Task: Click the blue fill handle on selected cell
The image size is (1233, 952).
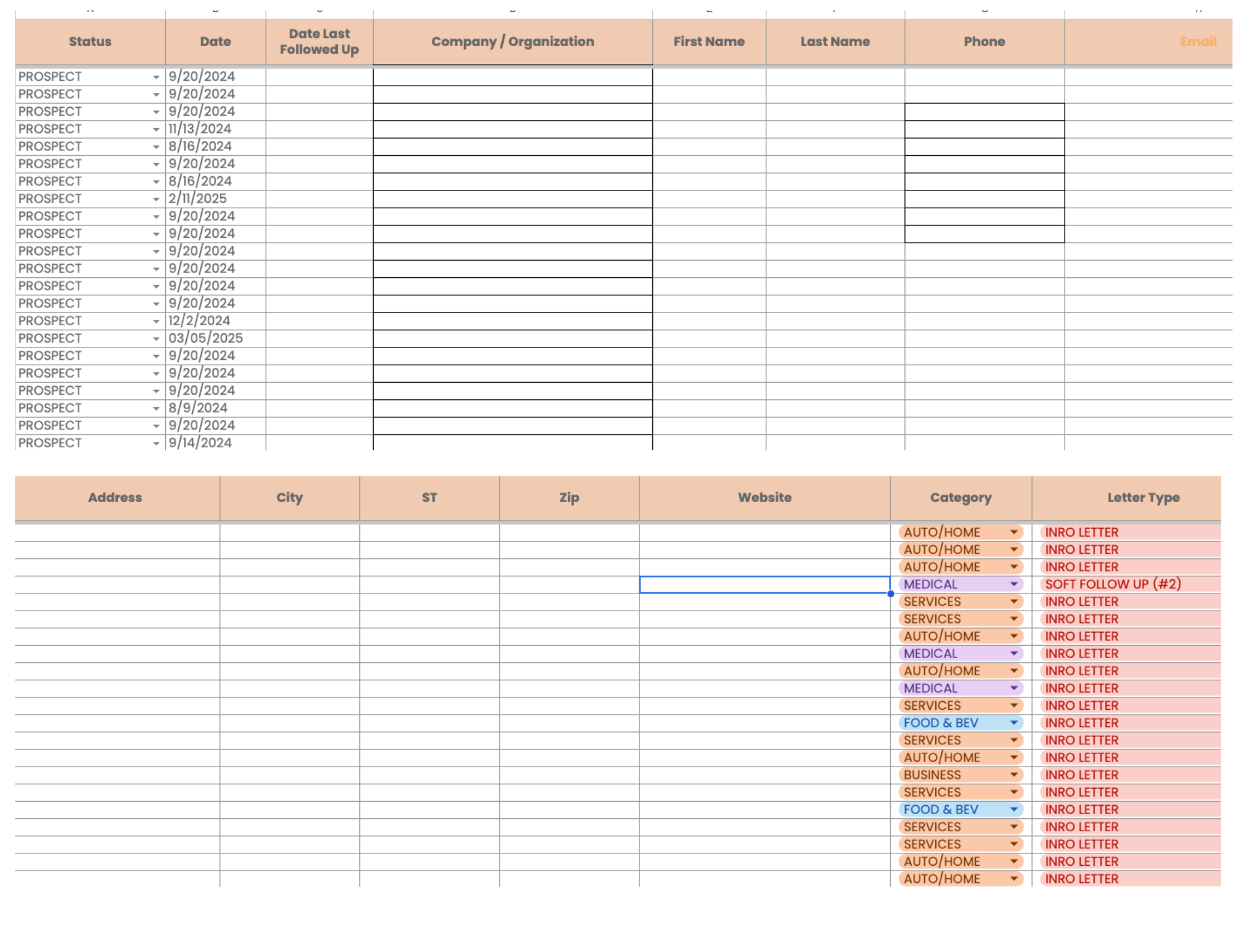Action: pyautogui.click(x=890, y=593)
